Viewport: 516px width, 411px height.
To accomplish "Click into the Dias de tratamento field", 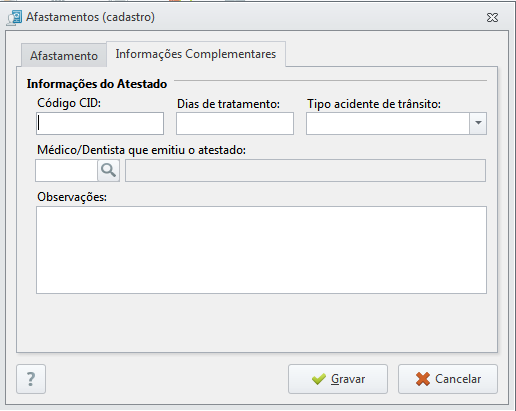I will point(235,123).
